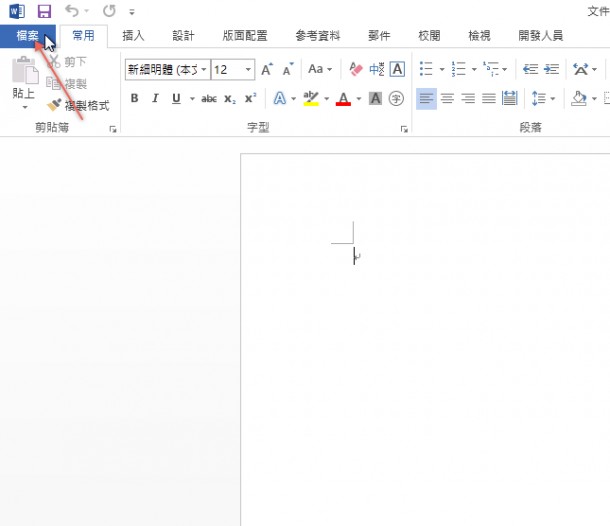Align text right
The width and height of the screenshot is (610, 526).
[x=468, y=98]
